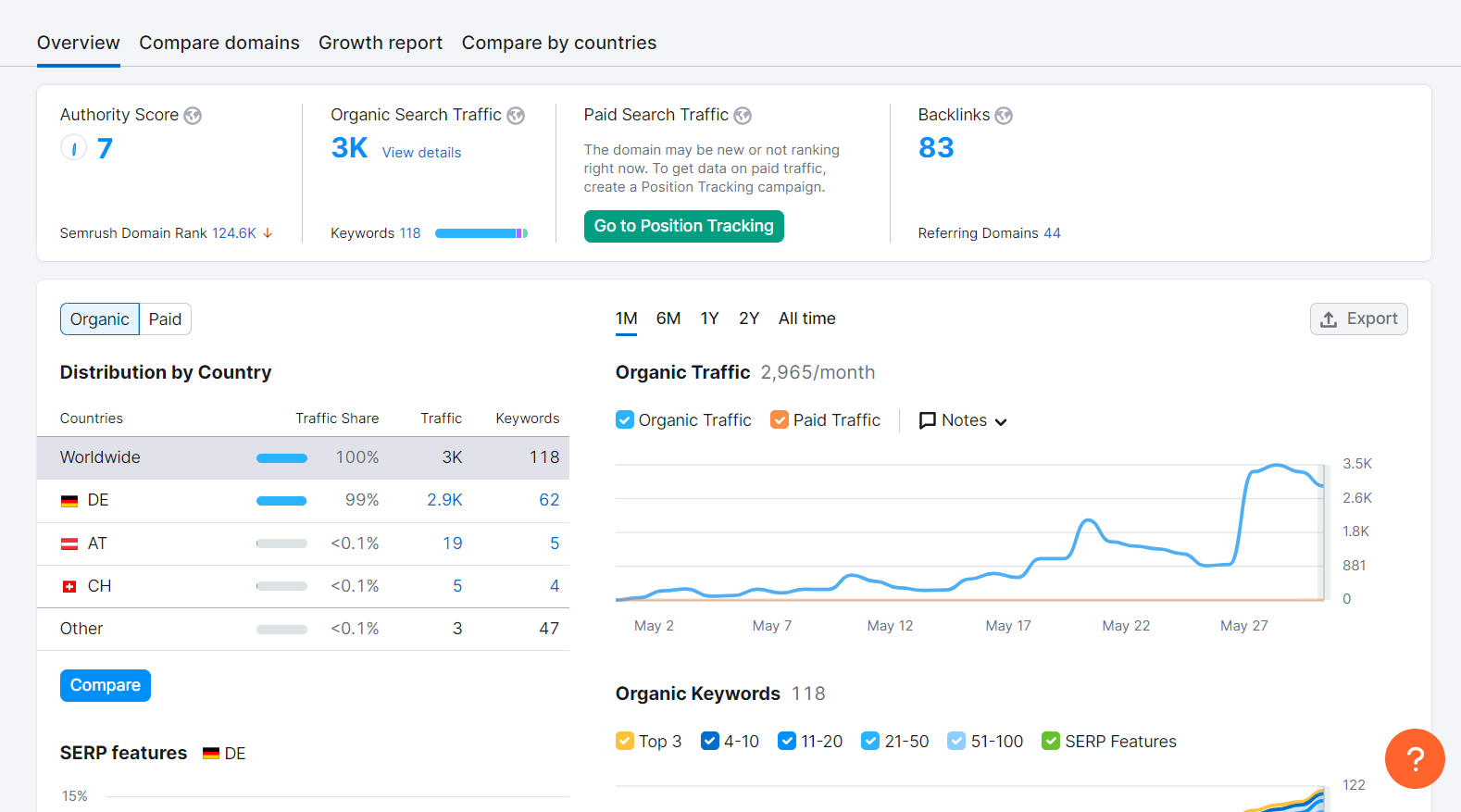Click the globe icon next to Paid Search Traffic
The image size is (1461, 812).
(x=743, y=116)
